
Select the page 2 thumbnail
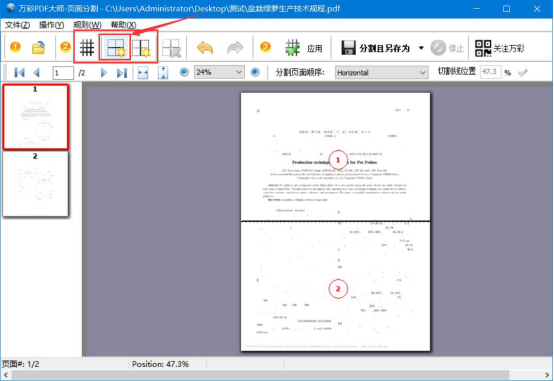[x=36, y=184]
